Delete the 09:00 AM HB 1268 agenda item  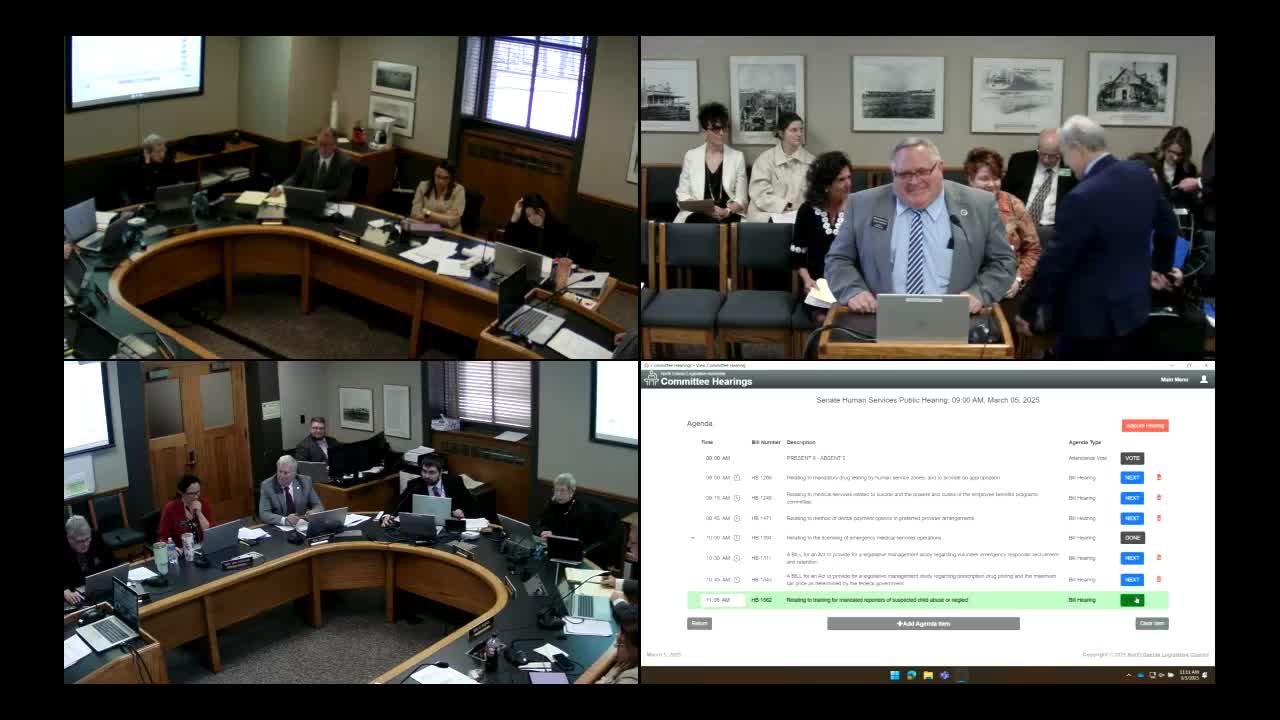1159,477
